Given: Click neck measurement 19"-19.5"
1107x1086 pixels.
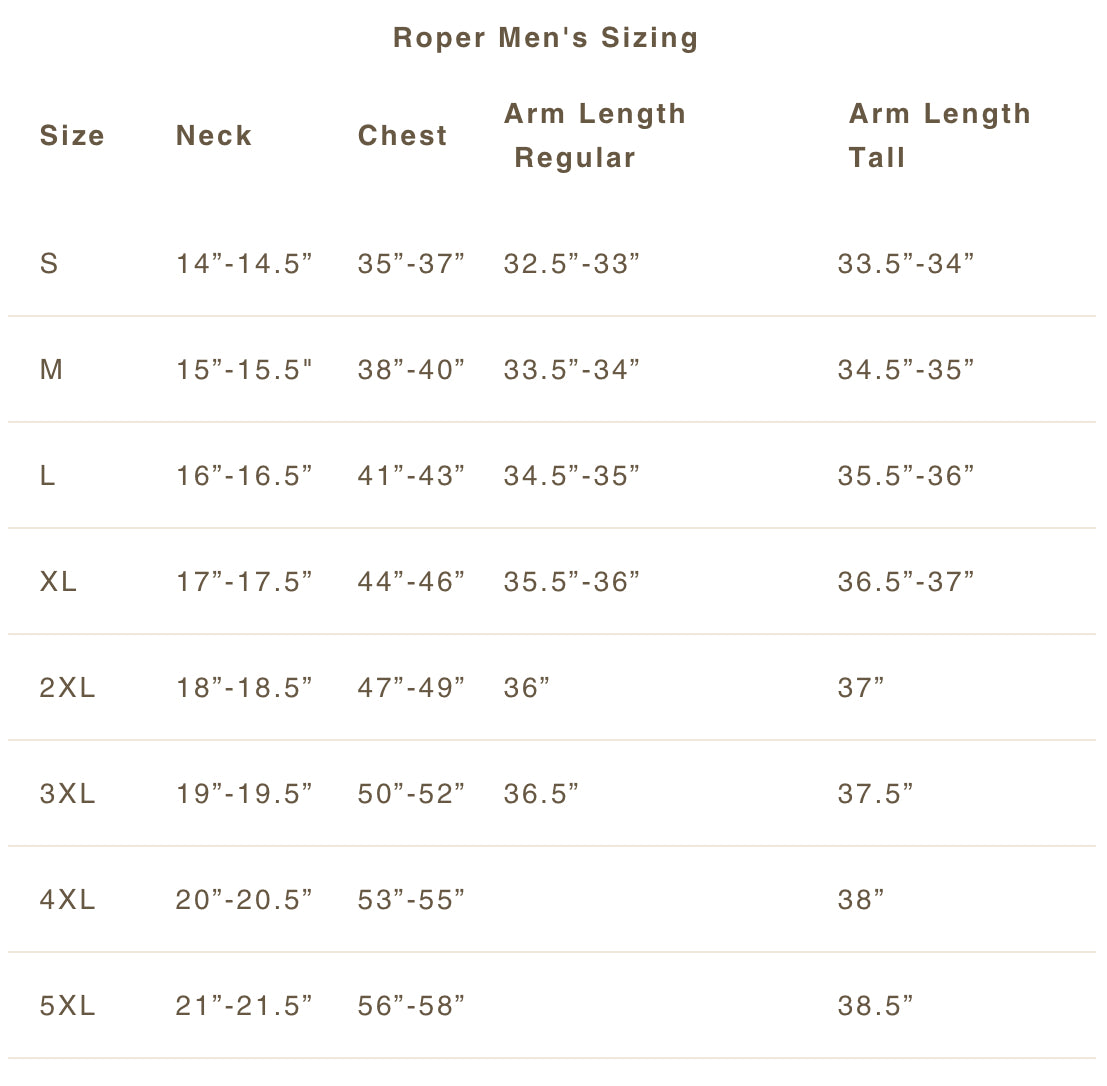Looking at the screenshot, I should click(x=244, y=794).
